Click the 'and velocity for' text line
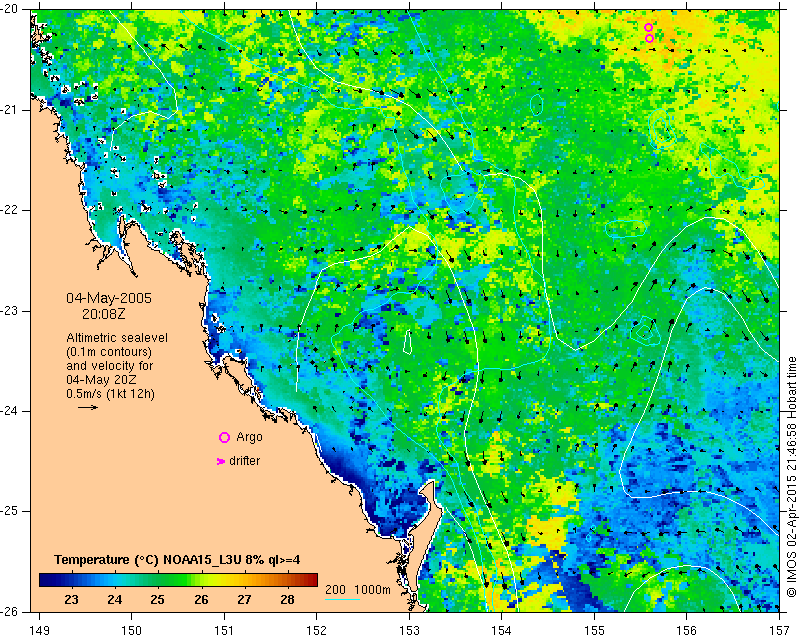 pos(109,366)
